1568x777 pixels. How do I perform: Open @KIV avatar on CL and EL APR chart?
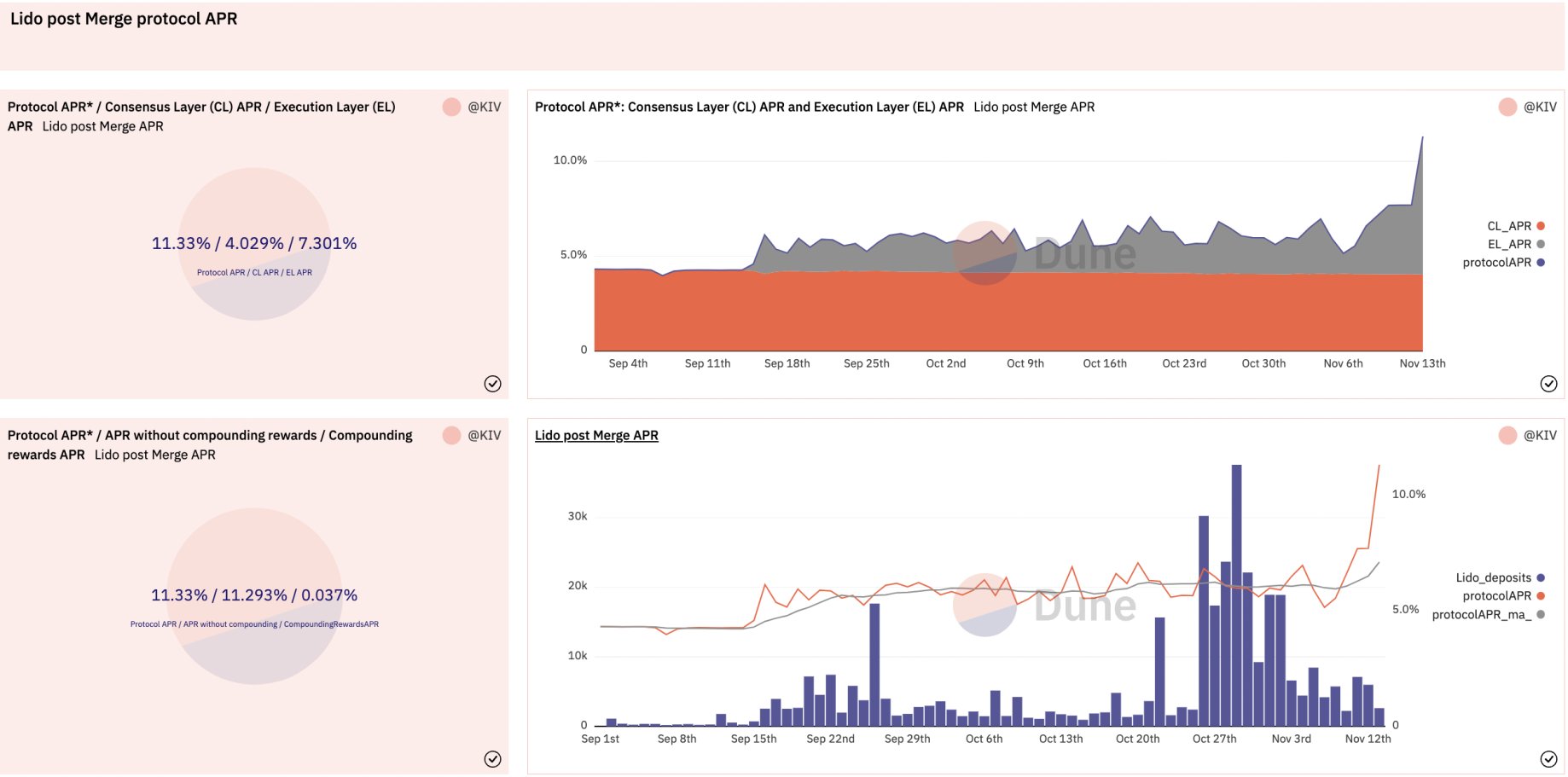1507,107
